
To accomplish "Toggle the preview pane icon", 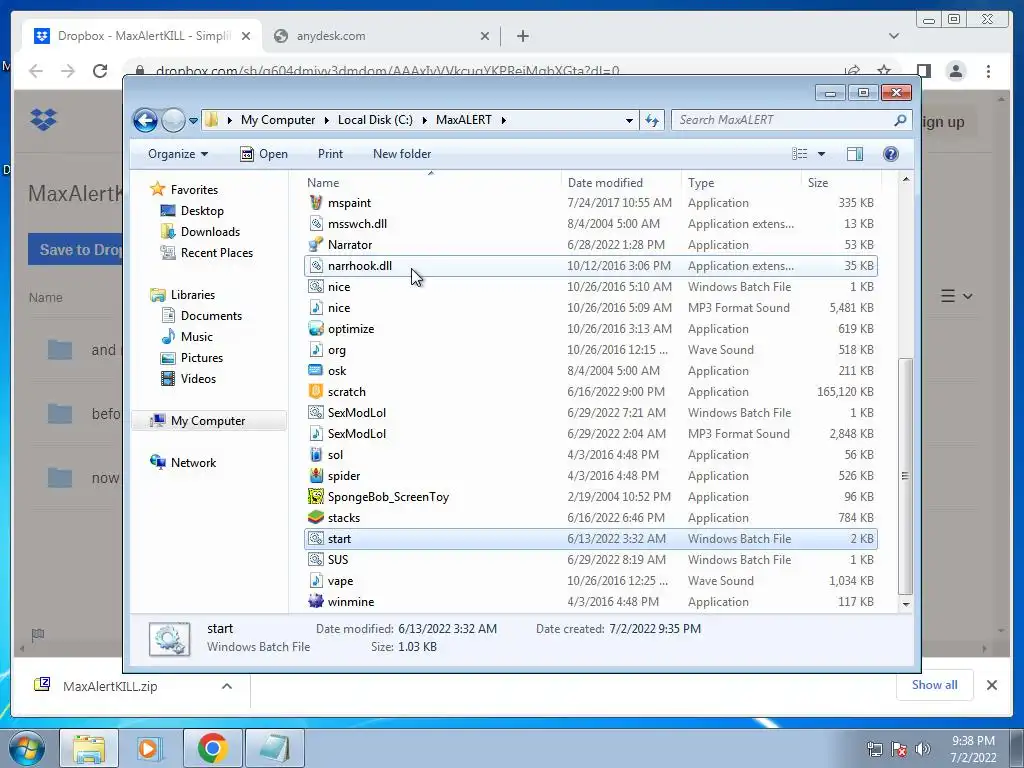I will point(854,154).
